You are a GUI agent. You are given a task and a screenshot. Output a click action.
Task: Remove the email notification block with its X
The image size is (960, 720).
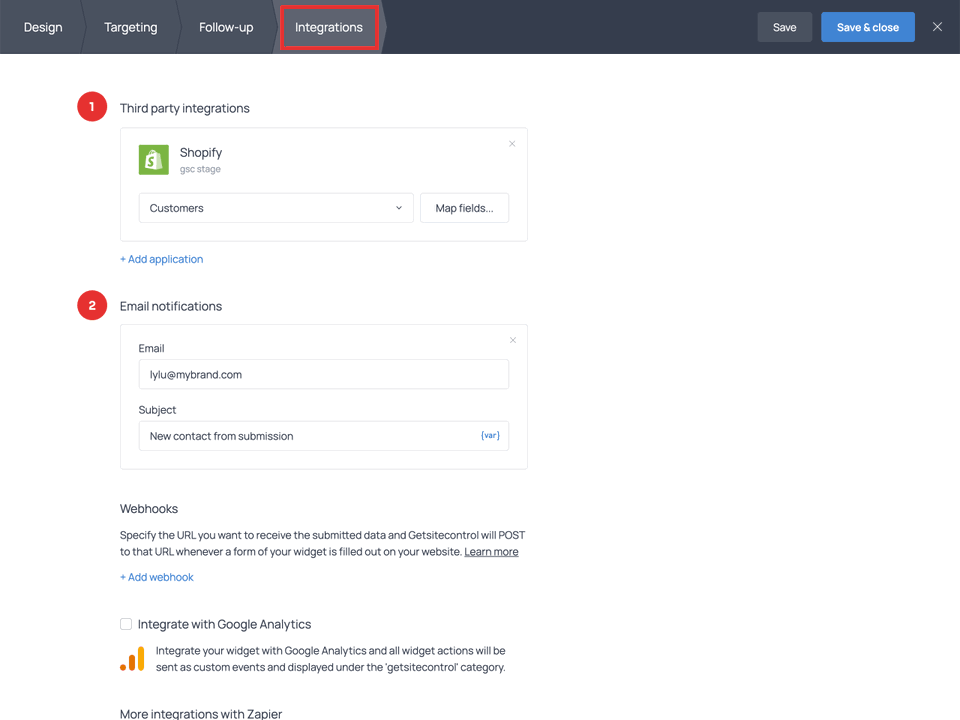pos(512,340)
